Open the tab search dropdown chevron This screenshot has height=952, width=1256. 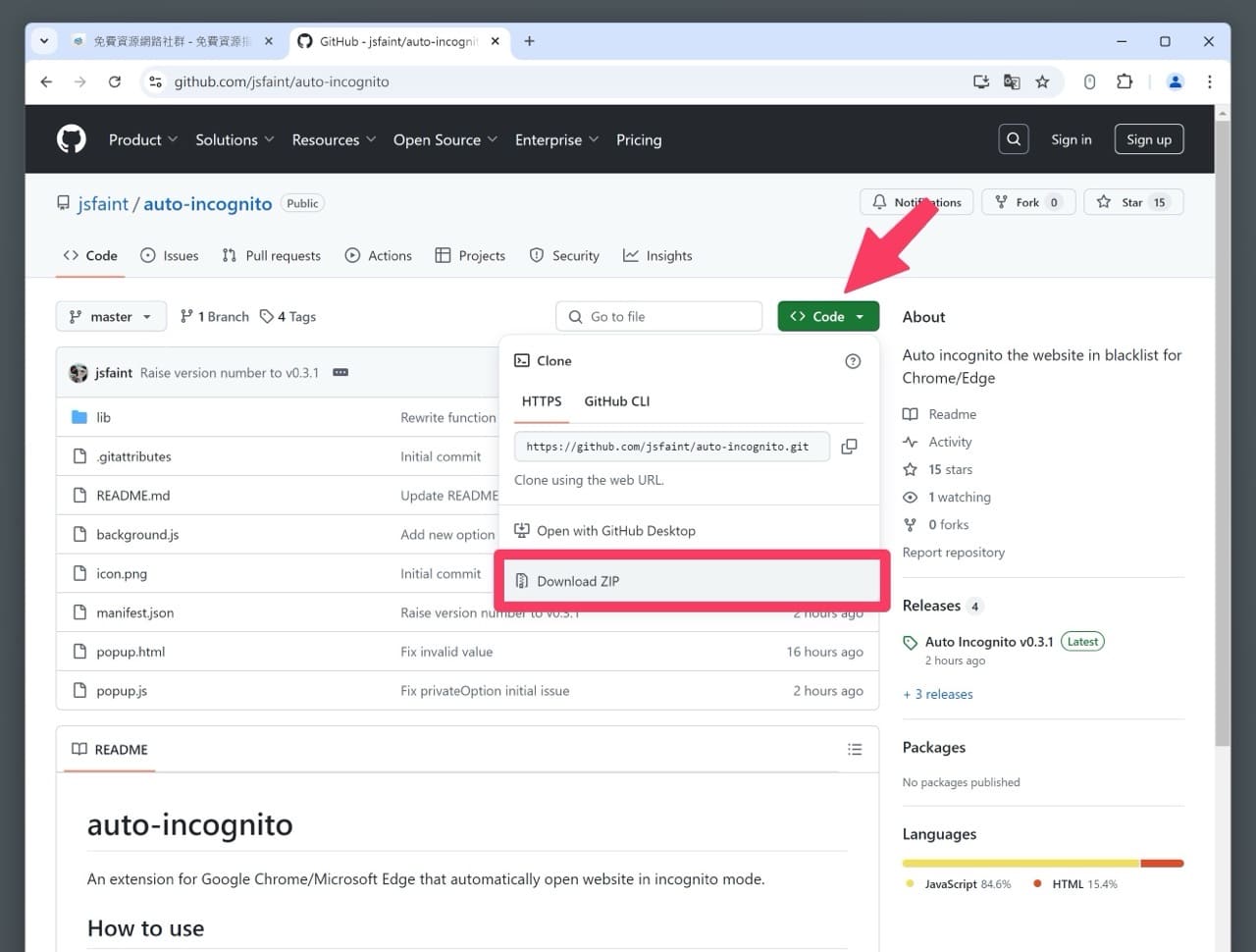(44, 41)
